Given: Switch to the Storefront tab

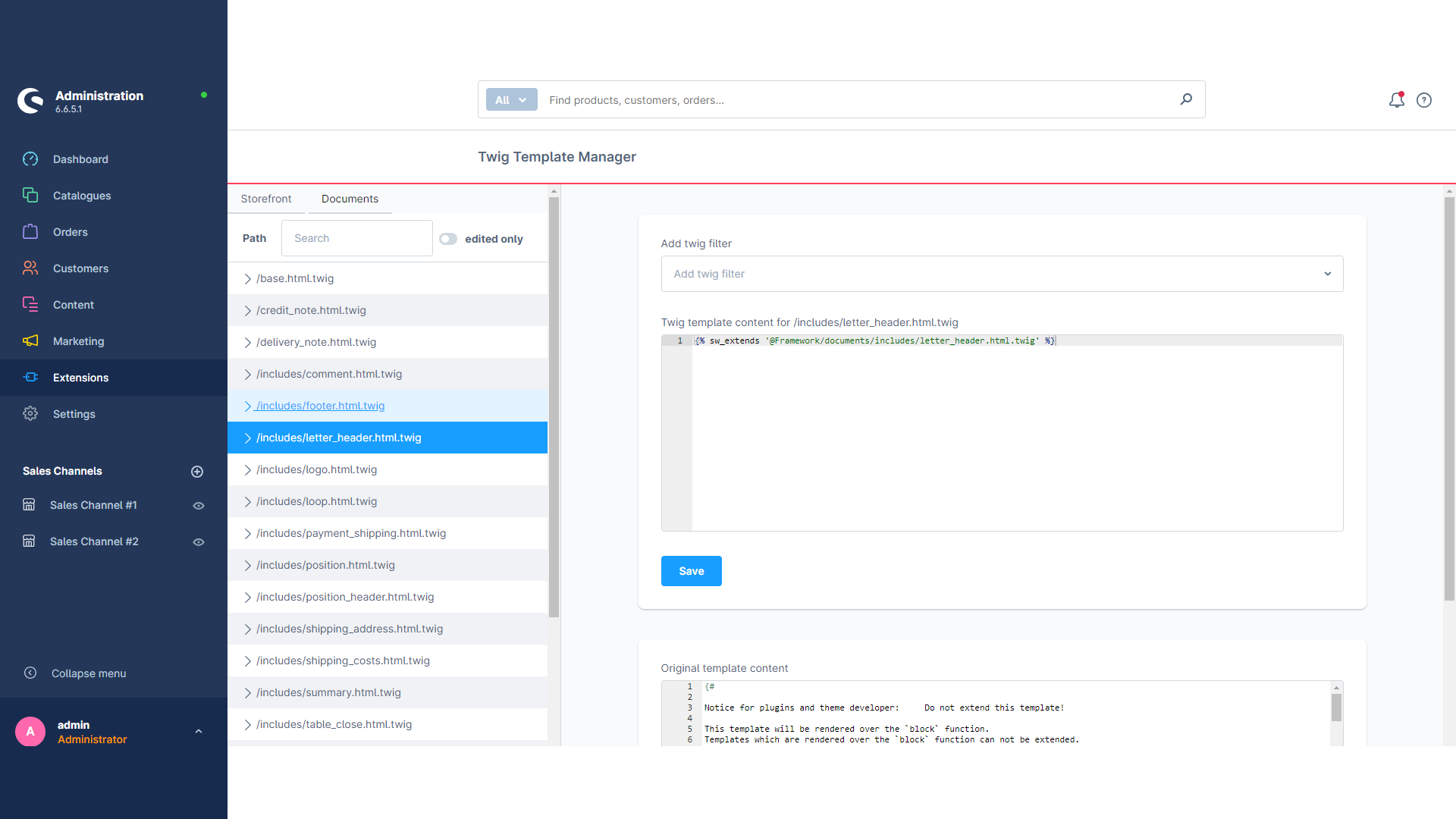Looking at the screenshot, I should point(266,198).
